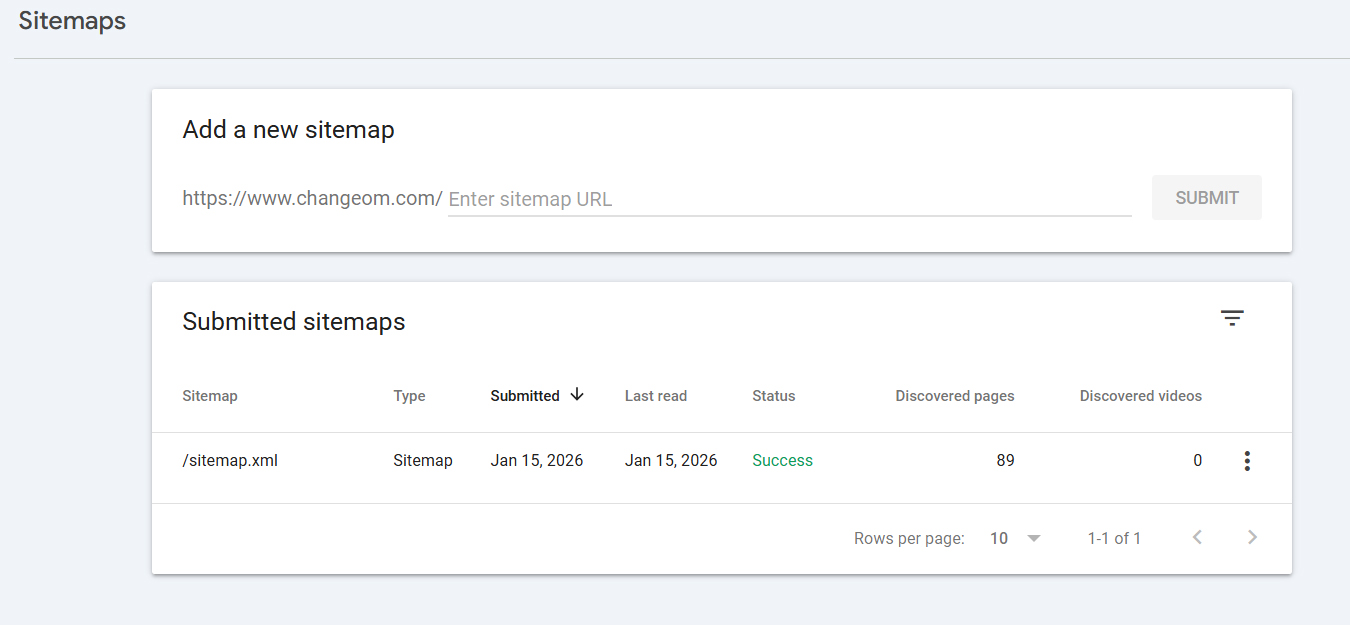Screen dimensions: 1350x625
Task: Click the Discovered videos column header
Action: (1140, 395)
